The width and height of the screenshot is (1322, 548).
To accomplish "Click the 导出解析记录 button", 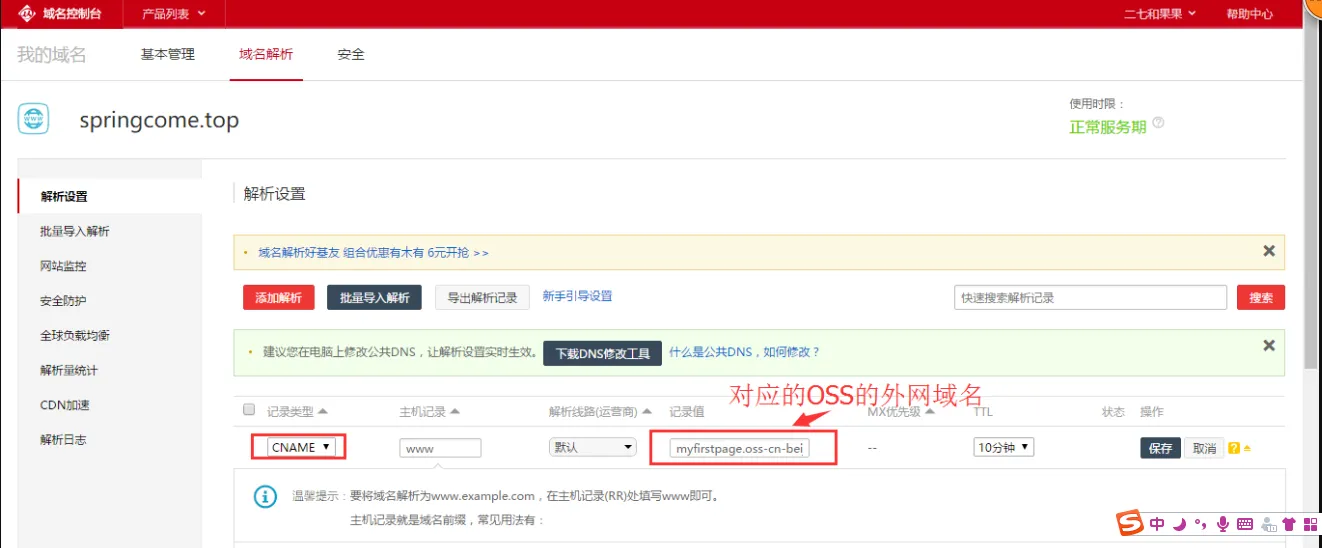I will (482, 297).
